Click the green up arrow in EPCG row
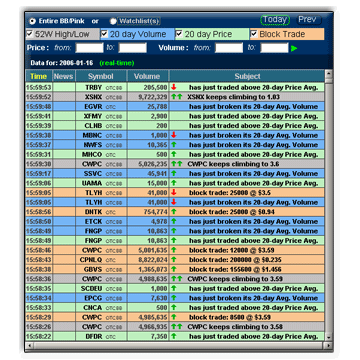Viewport: 360px width, 360px height. point(173,298)
